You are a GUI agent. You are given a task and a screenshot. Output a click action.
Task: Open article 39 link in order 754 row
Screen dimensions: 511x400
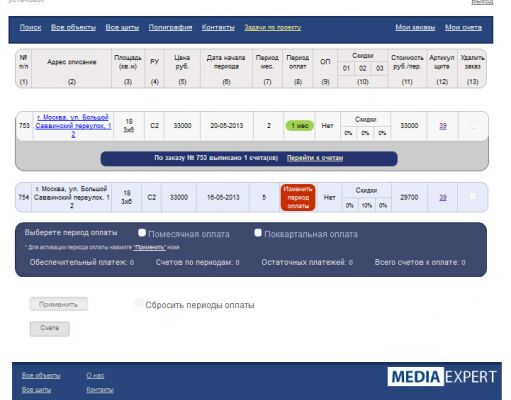(x=443, y=197)
